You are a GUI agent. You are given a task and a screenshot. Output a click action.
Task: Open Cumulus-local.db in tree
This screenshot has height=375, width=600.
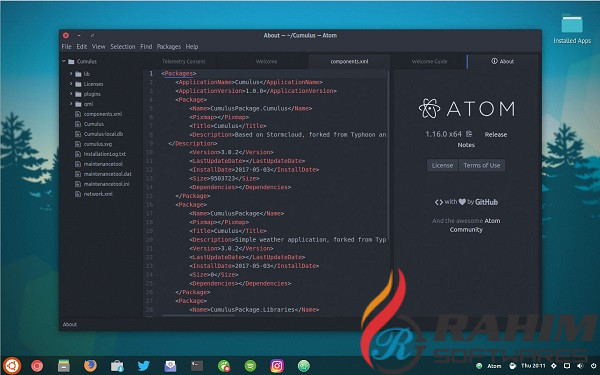(x=103, y=134)
